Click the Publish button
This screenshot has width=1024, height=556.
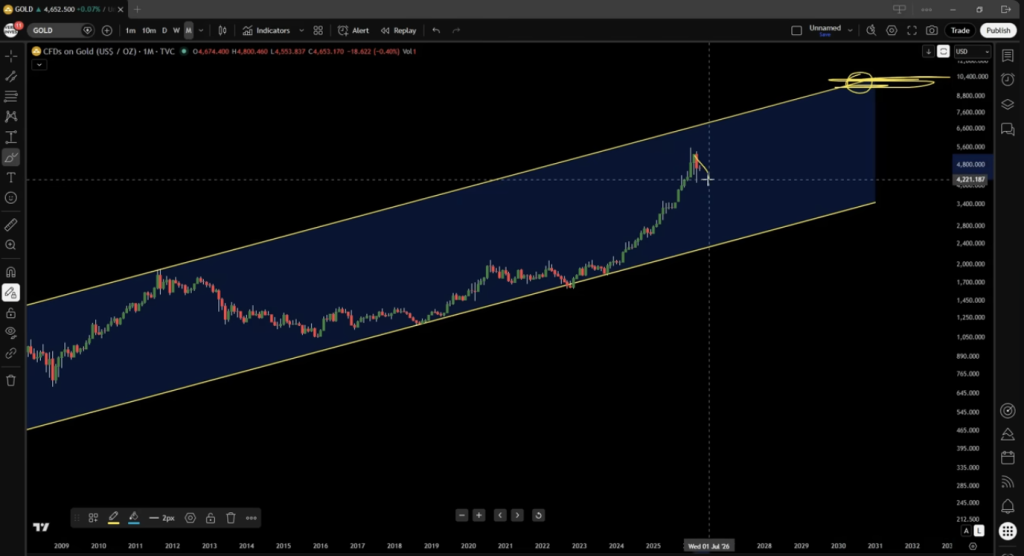(997, 30)
